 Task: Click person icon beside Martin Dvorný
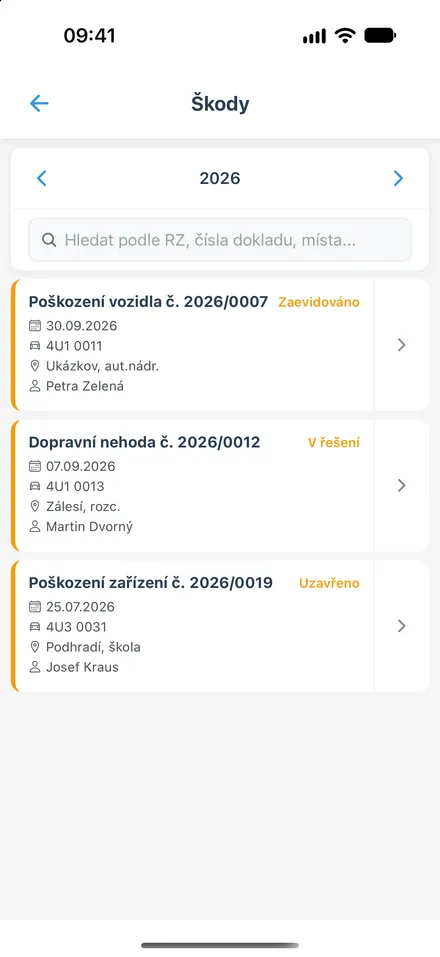[x=35, y=526]
